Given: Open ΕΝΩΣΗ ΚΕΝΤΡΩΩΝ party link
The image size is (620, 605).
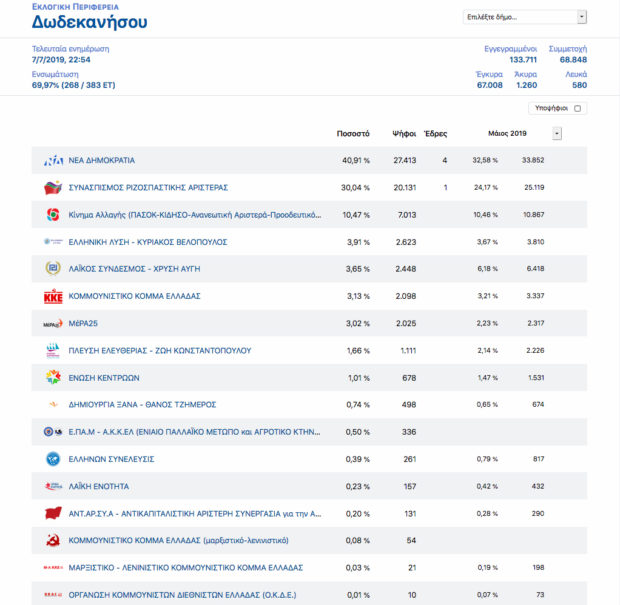Looking at the screenshot, I should pos(104,378).
